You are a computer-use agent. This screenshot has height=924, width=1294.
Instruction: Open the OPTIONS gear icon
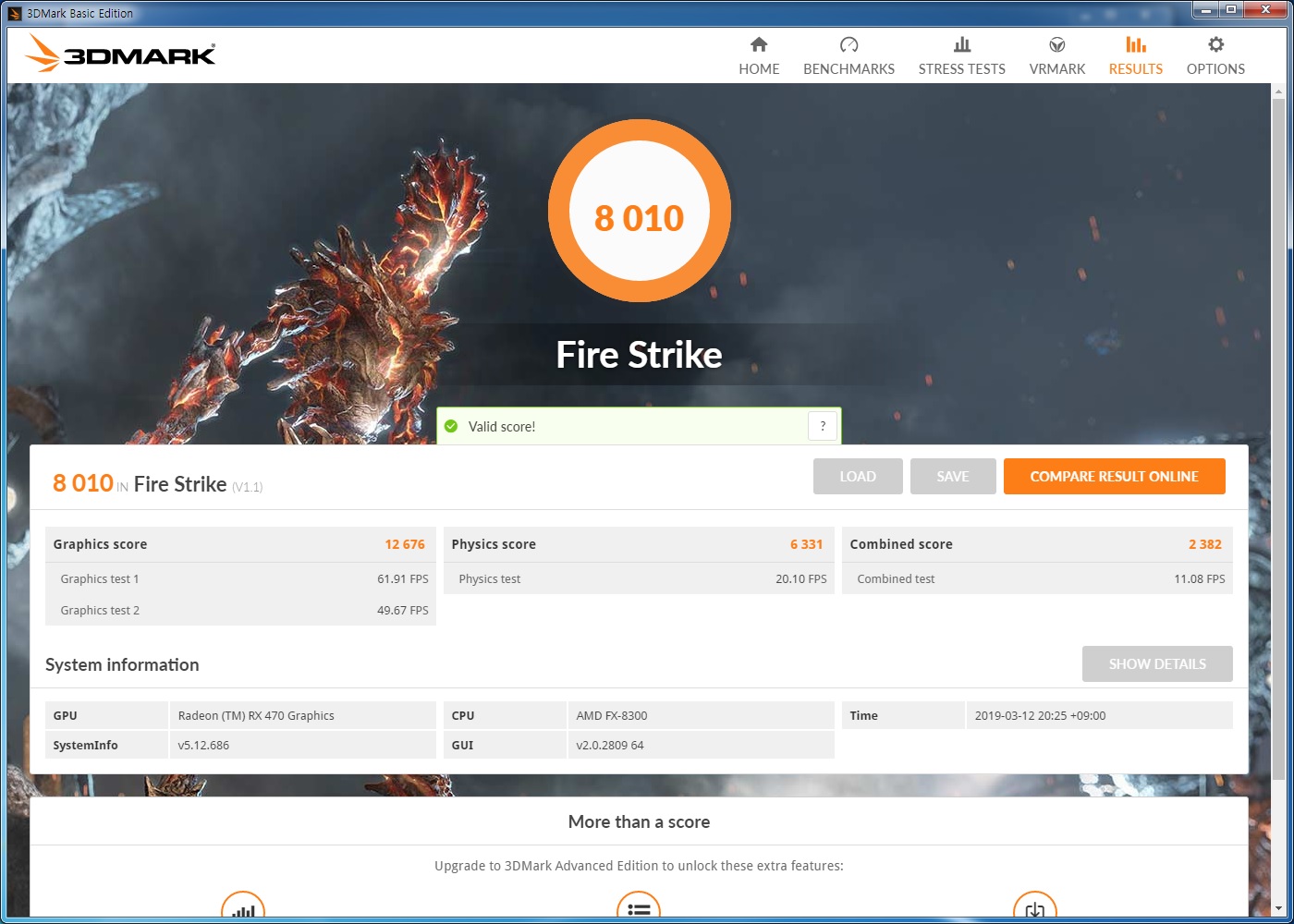click(1215, 44)
